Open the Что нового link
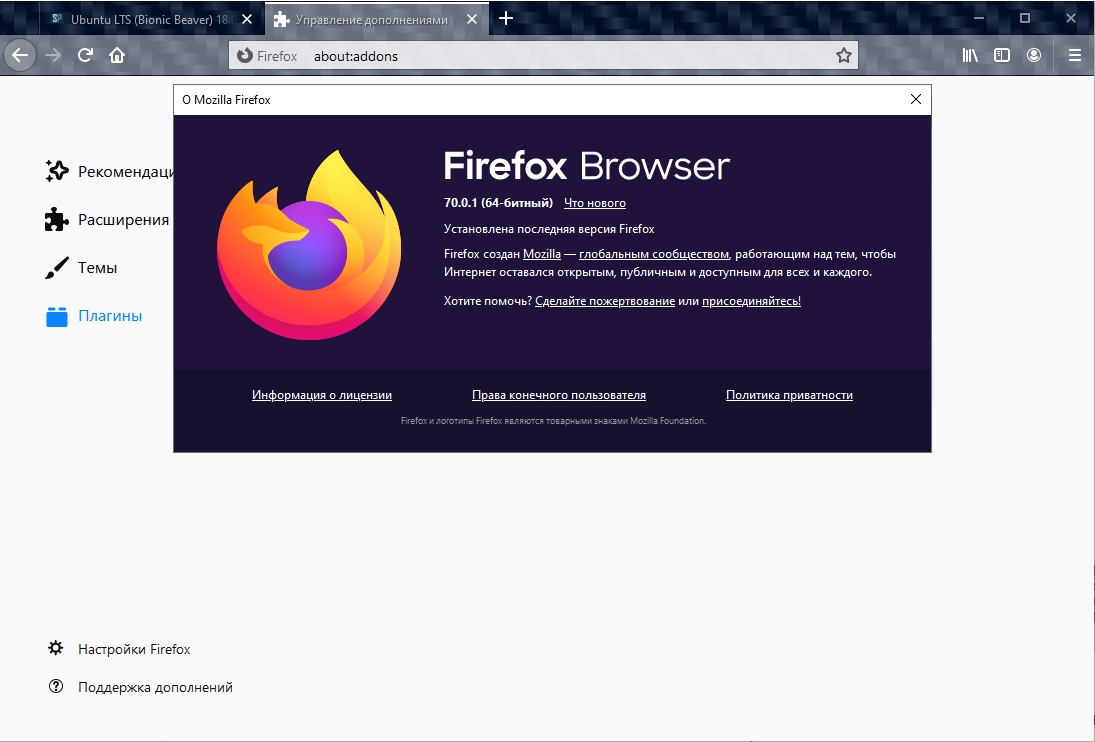The width and height of the screenshot is (1095, 742). point(595,203)
